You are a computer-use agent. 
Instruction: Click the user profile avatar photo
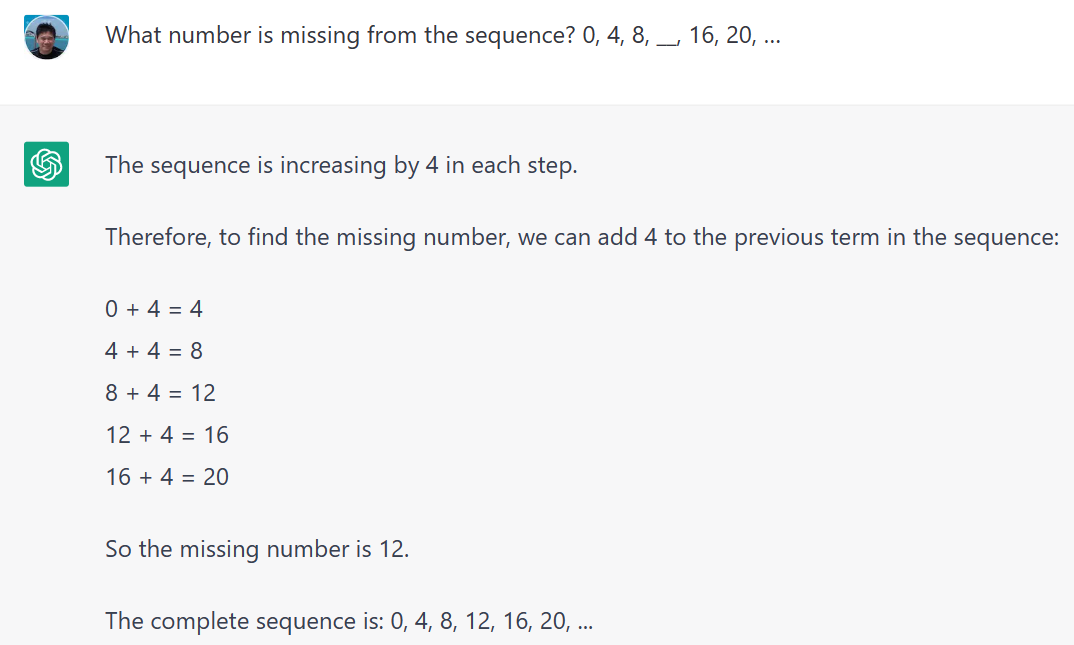(46, 37)
